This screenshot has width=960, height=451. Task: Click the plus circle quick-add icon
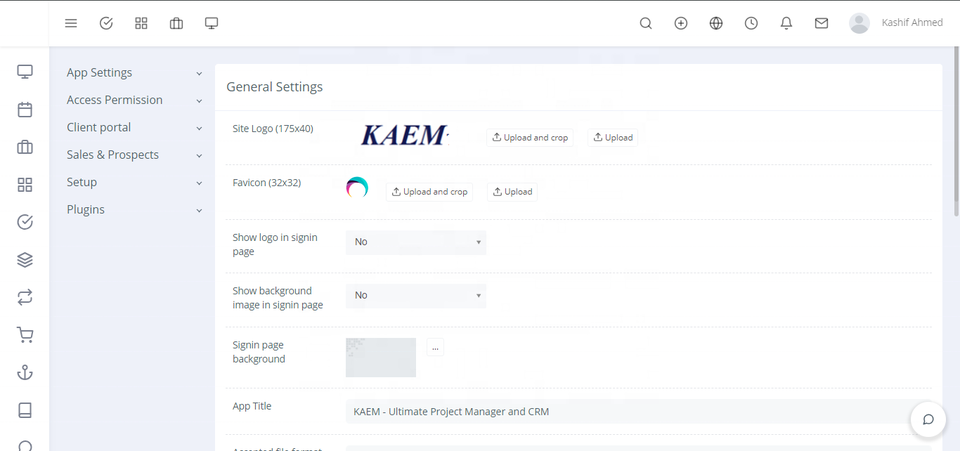coord(681,23)
